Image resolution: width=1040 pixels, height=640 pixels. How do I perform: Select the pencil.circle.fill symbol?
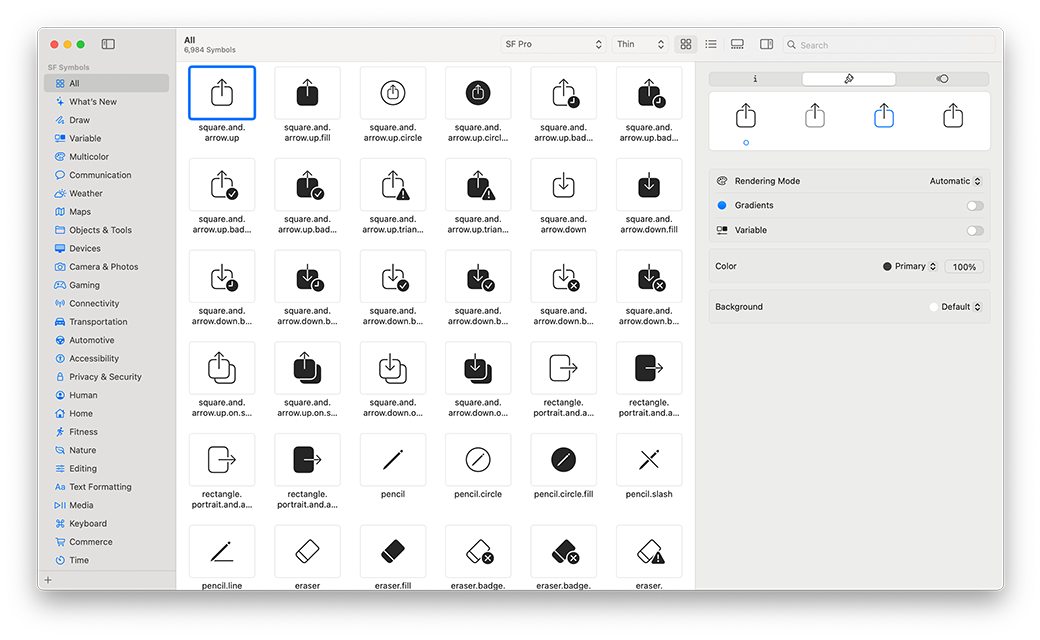click(x=563, y=460)
